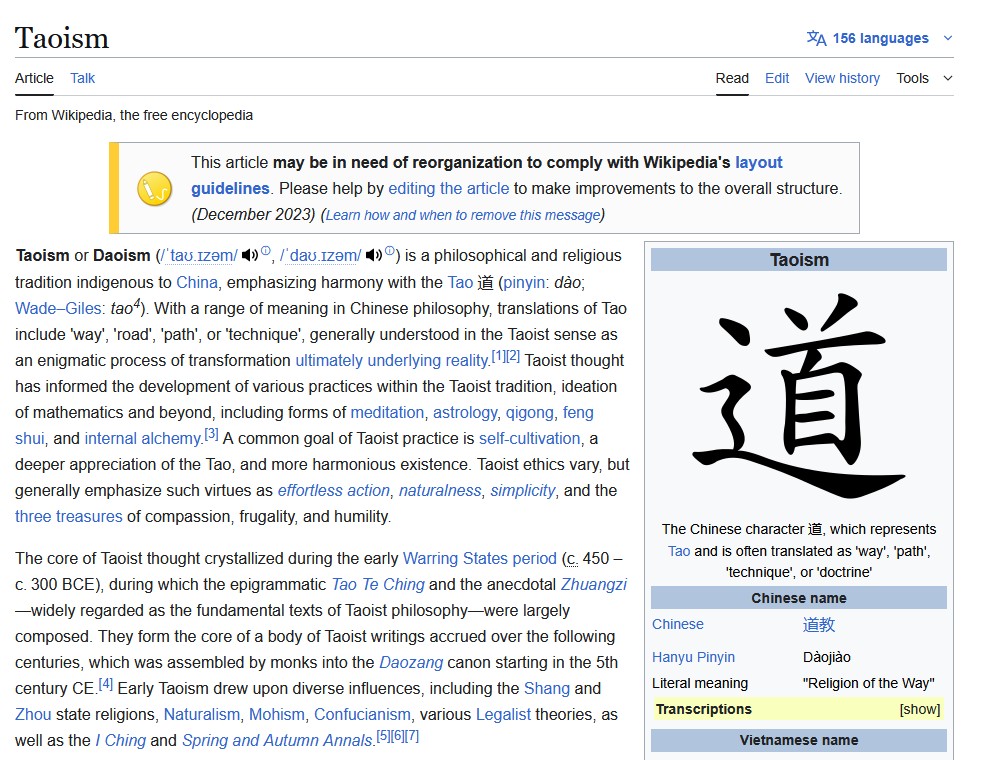990x760 pixels.
Task: Follow the Warring States period link
Action: pyautogui.click(x=480, y=559)
